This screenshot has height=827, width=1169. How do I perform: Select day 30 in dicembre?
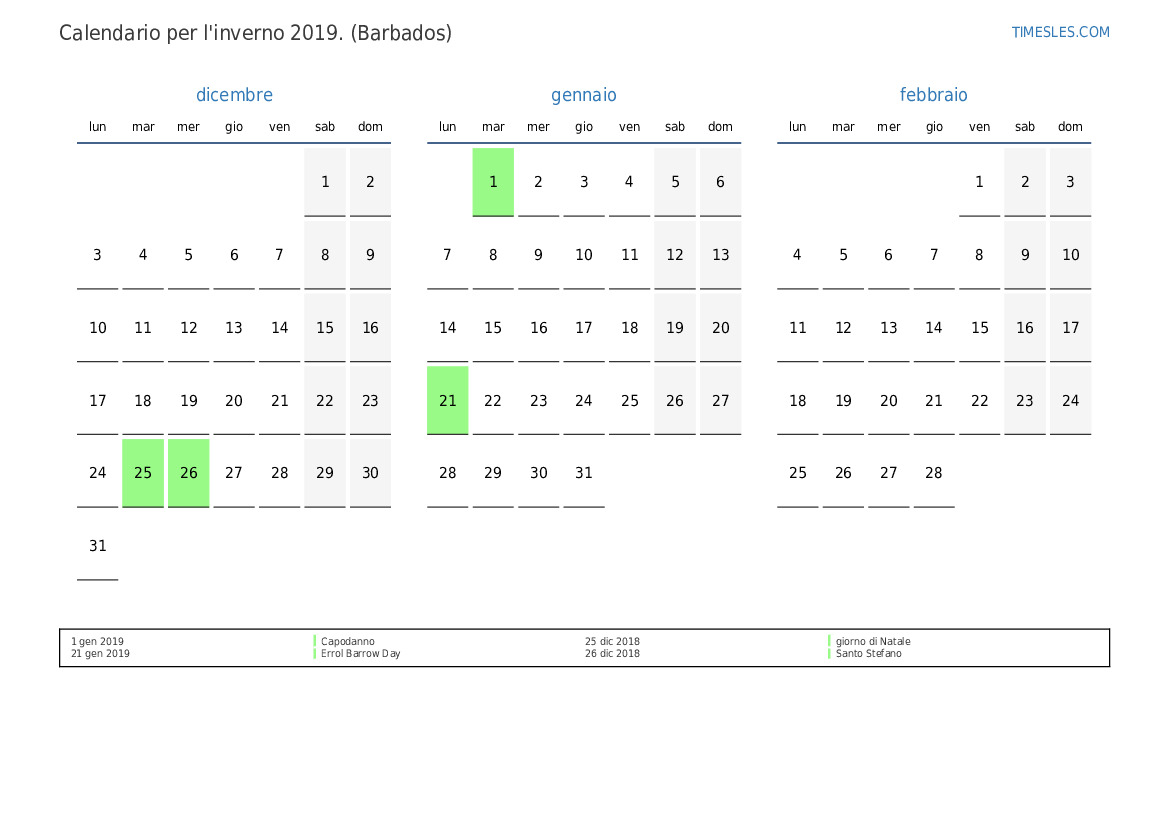pyautogui.click(x=371, y=473)
